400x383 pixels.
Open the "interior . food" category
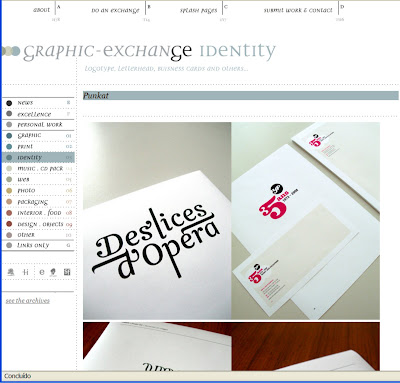coord(39,212)
